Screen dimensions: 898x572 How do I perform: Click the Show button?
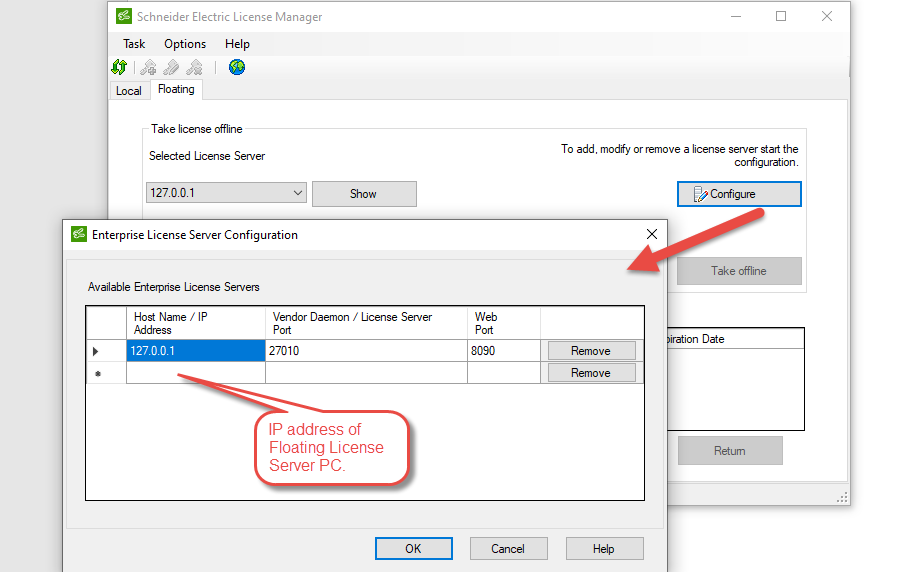[364, 194]
